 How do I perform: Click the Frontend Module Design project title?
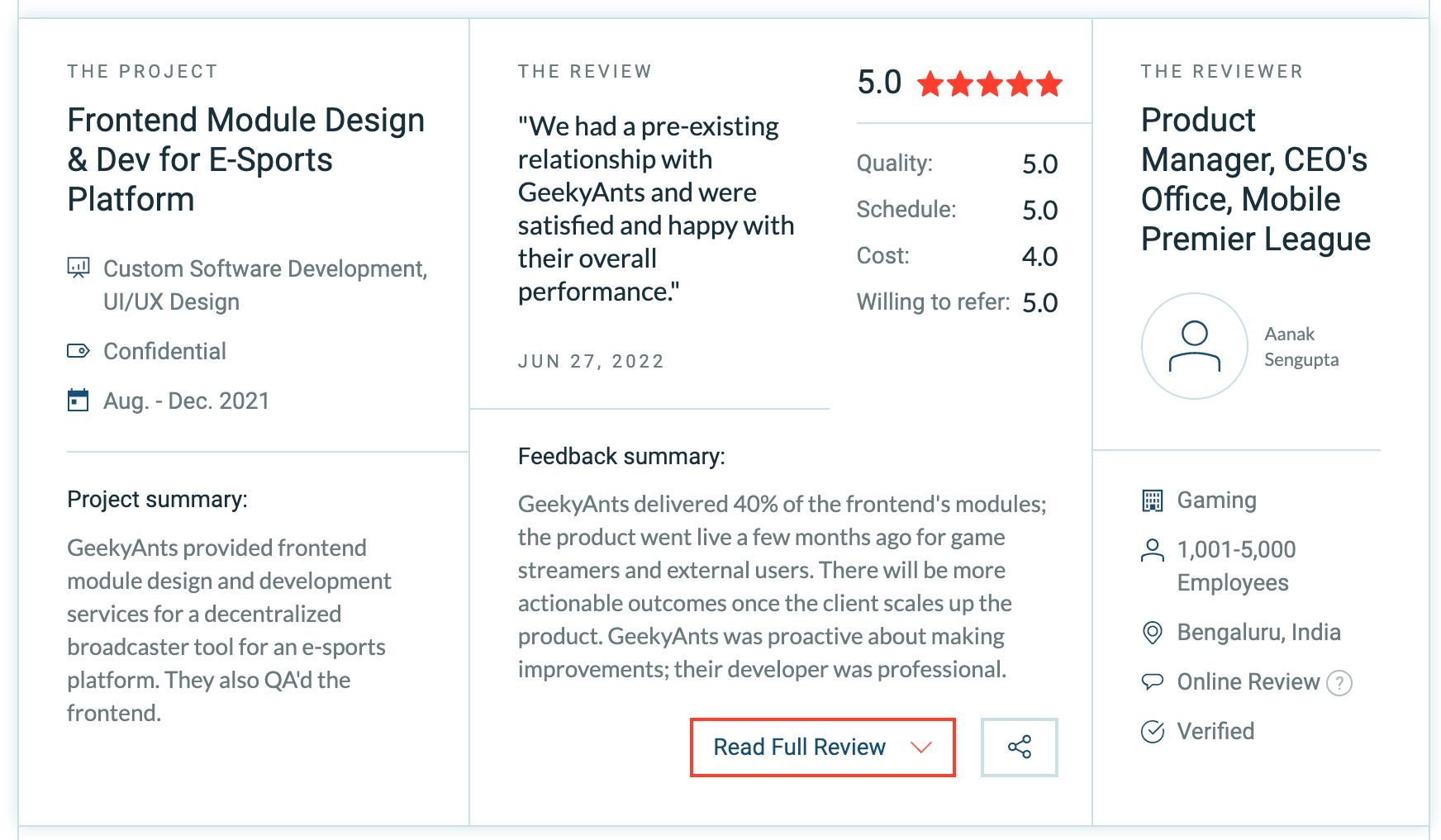pos(245,159)
